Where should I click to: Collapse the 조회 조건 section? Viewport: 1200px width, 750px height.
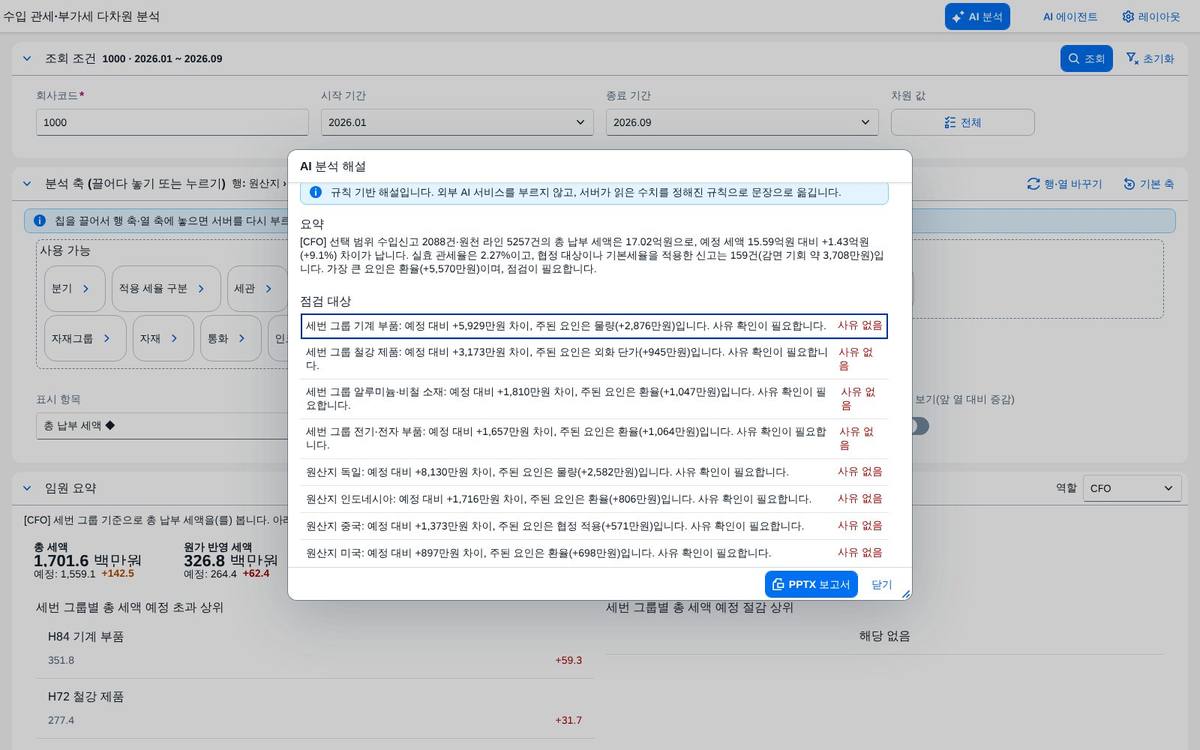click(27, 58)
